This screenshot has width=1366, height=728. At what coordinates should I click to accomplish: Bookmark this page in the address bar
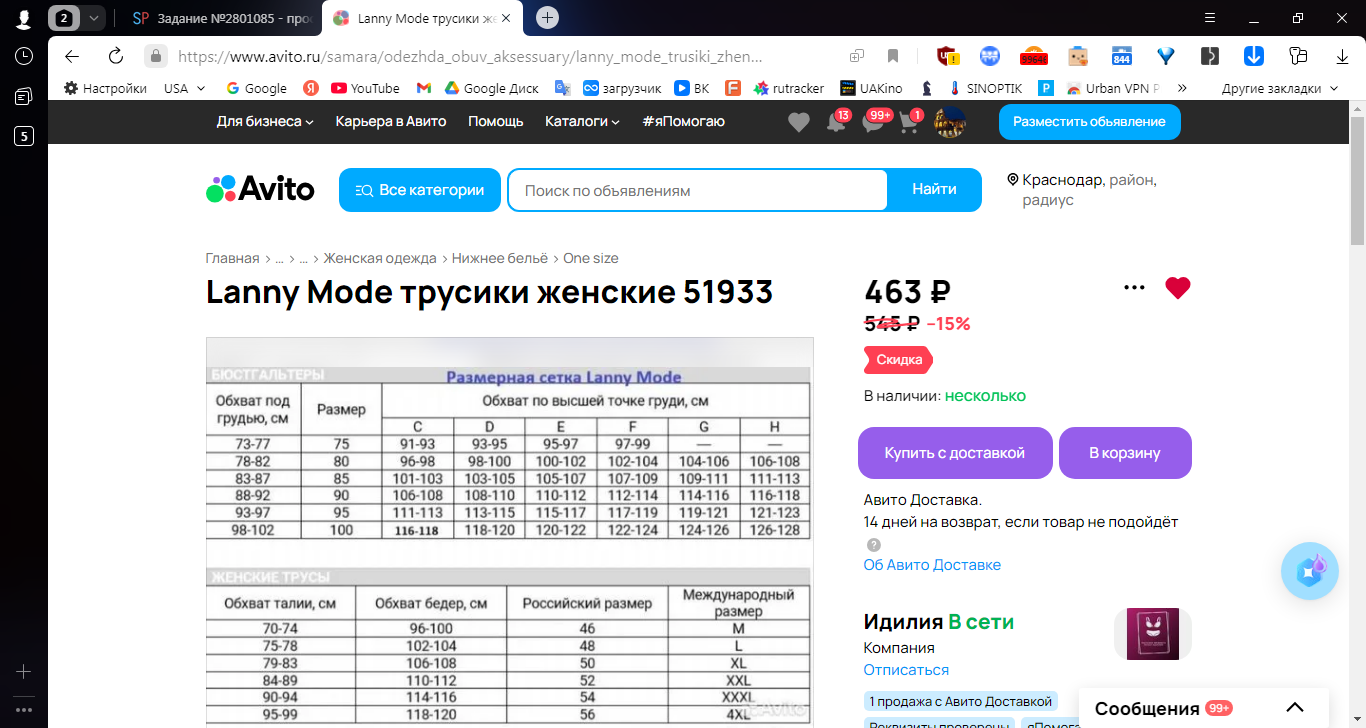pos(893,56)
